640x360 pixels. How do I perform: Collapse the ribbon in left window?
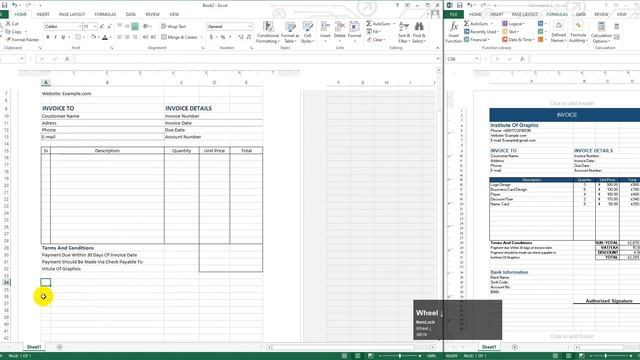point(438,48)
